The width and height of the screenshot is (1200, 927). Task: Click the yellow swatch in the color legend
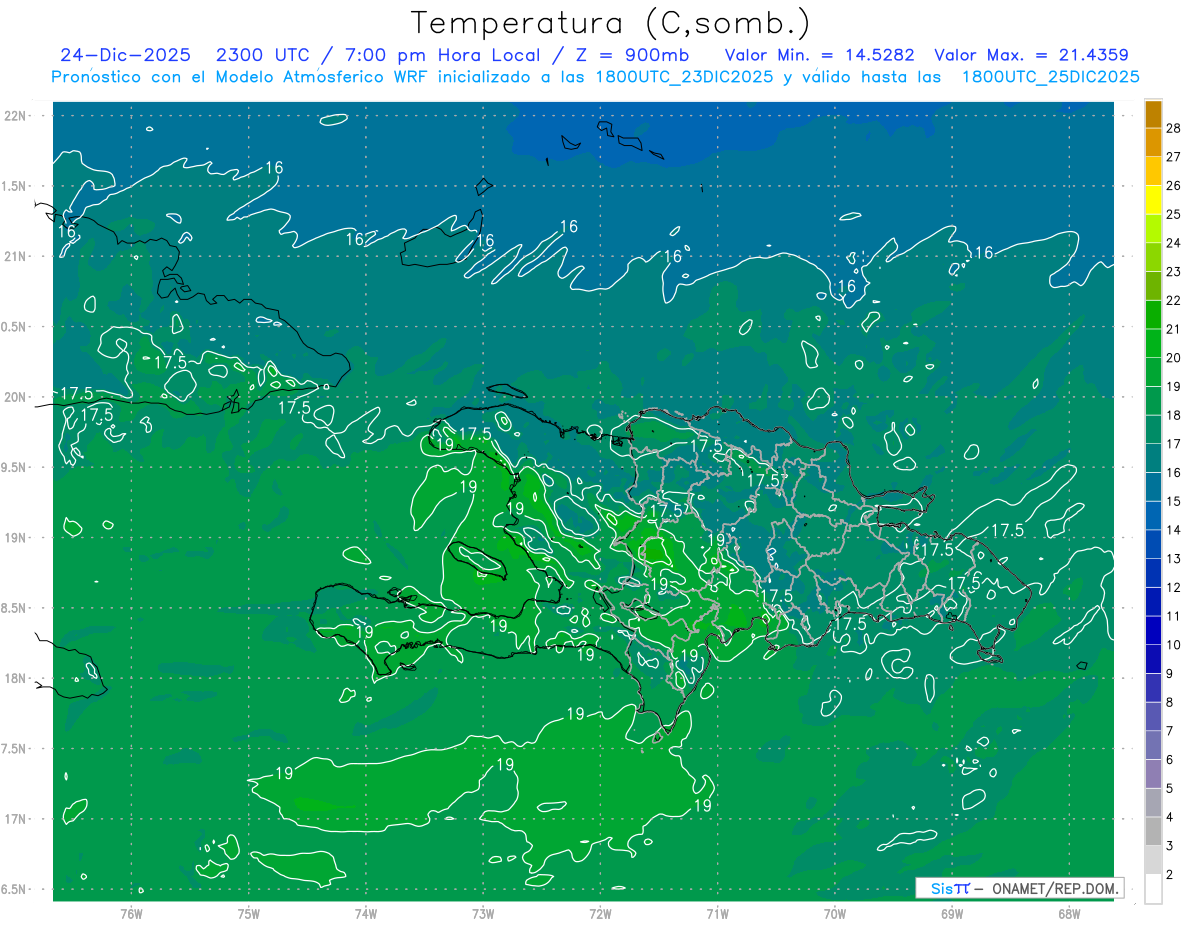pyautogui.click(x=1154, y=200)
